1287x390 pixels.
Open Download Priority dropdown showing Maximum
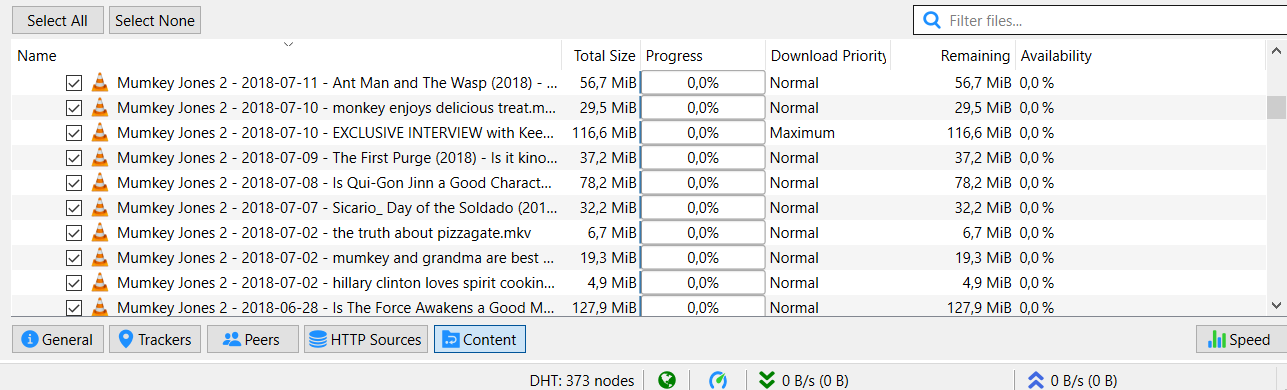pyautogui.click(x=828, y=133)
